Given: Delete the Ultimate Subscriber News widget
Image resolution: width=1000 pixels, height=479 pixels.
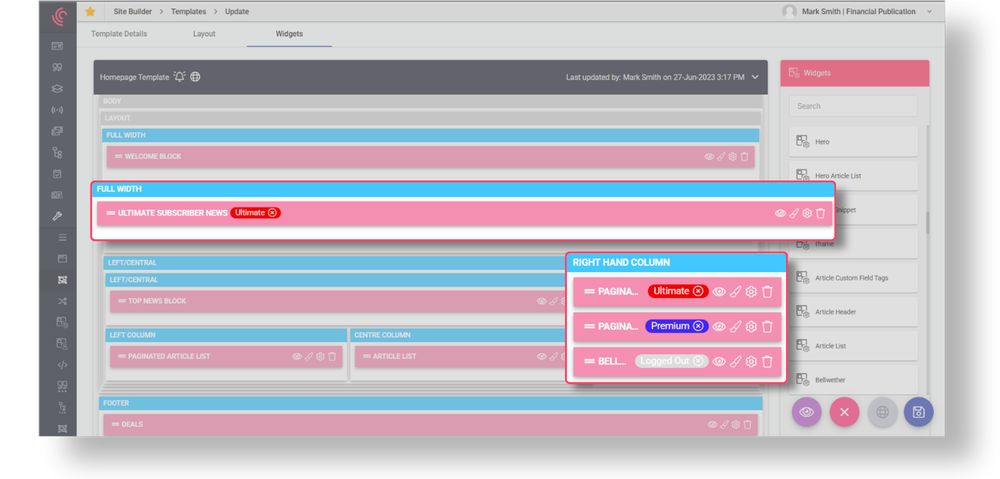Looking at the screenshot, I should [x=820, y=214].
